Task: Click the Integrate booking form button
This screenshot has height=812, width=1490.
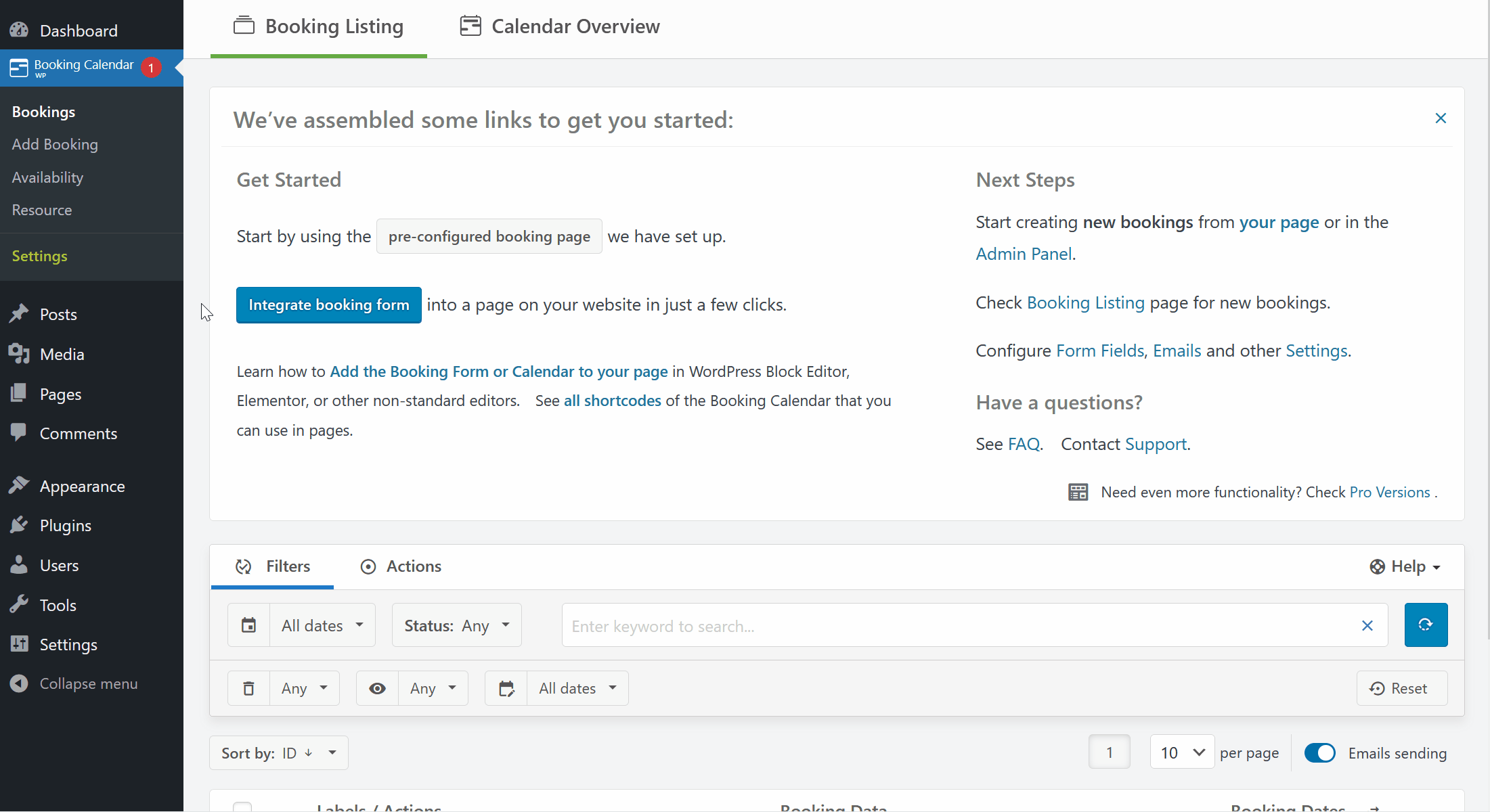Action: [x=328, y=304]
